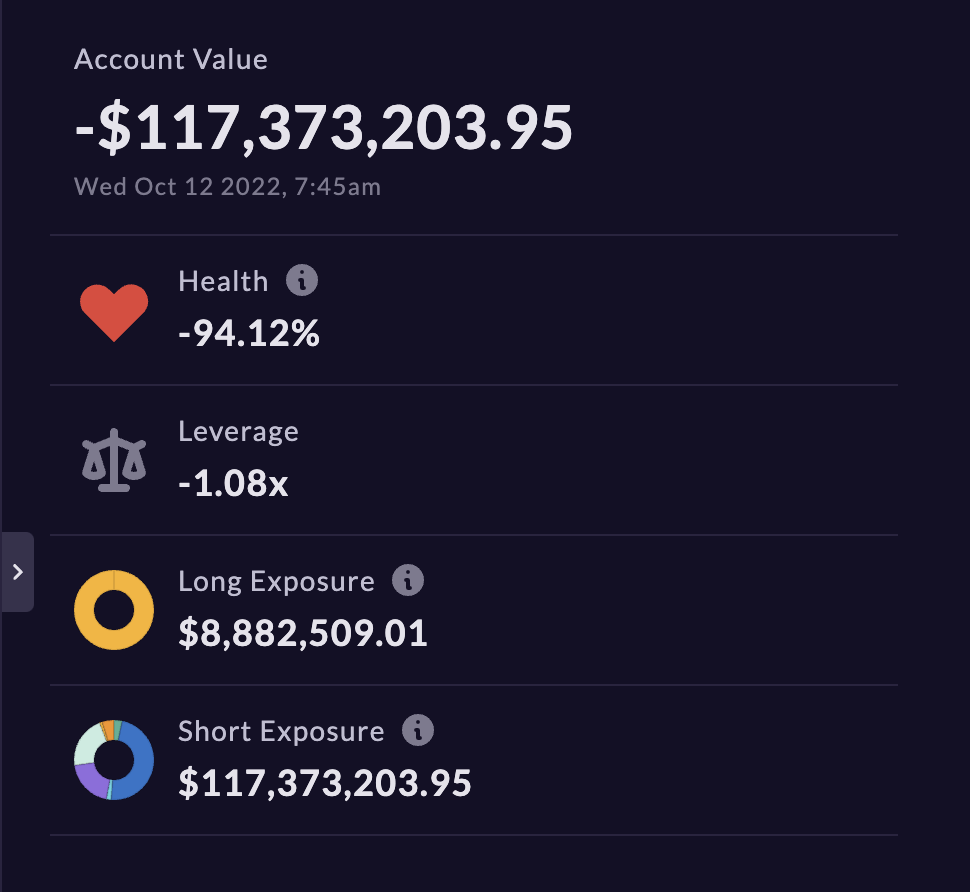Select the balance scale Leverage icon
Screen dimensions: 970x892
pos(114,460)
